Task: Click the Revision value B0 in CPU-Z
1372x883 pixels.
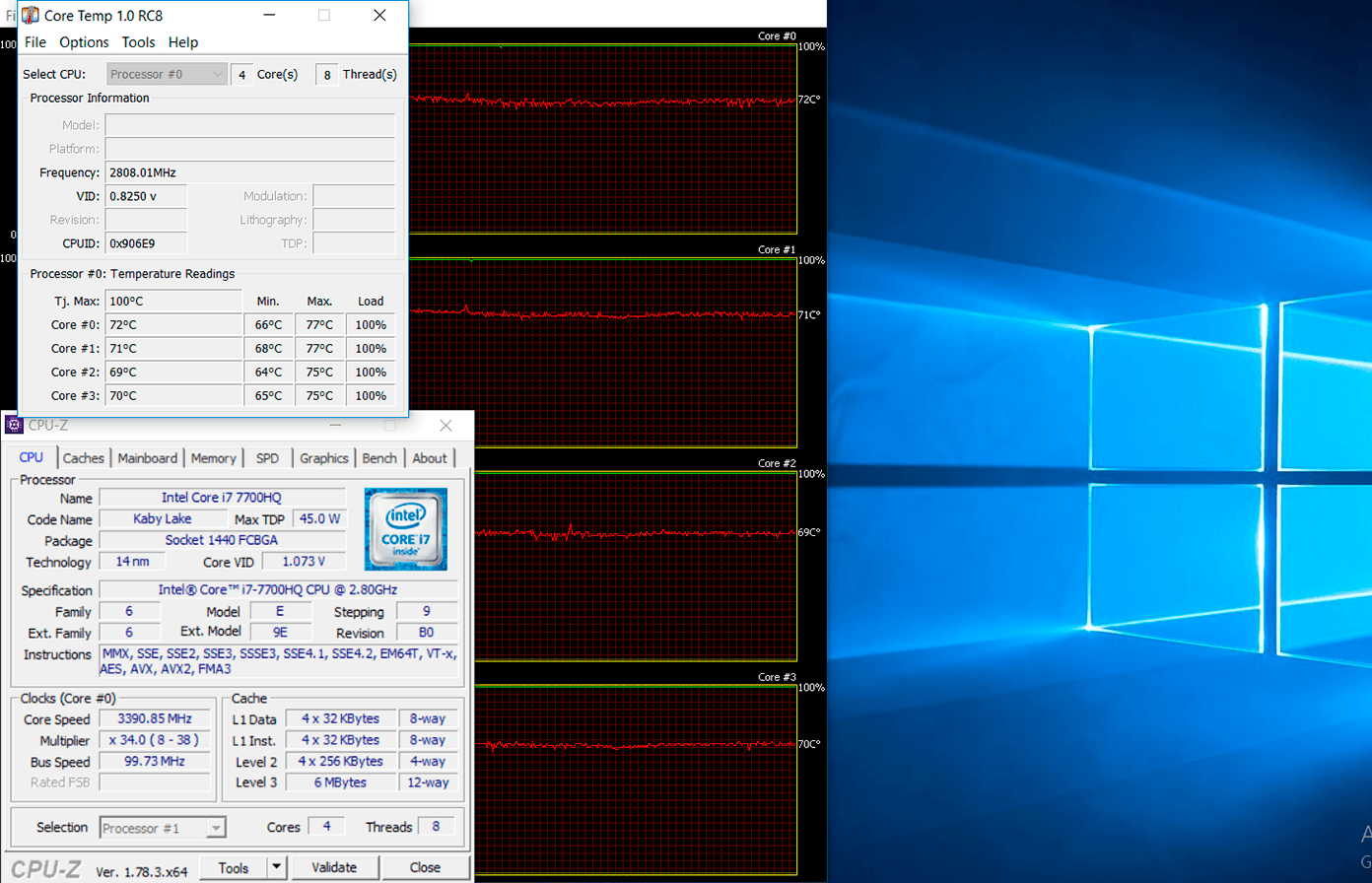Action: pyautogui.click(x=426, y=633)
